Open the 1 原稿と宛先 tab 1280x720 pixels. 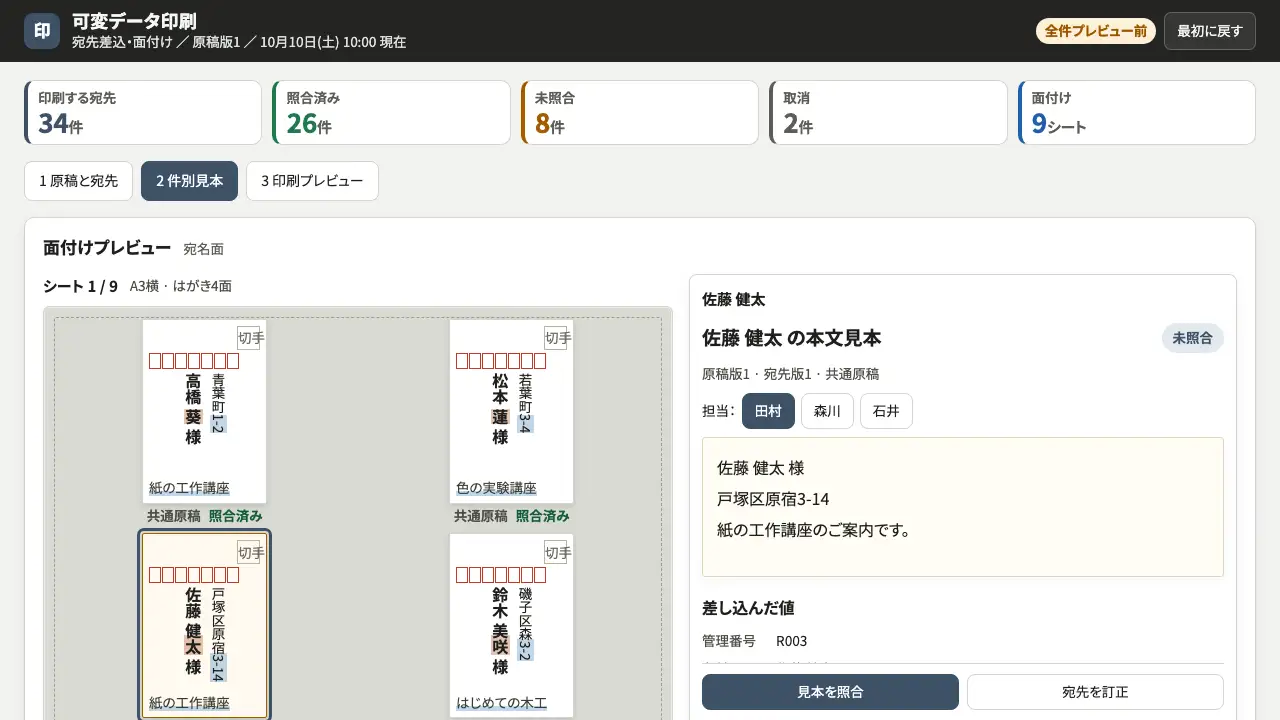pyautogui.click(x=78, y=181)
